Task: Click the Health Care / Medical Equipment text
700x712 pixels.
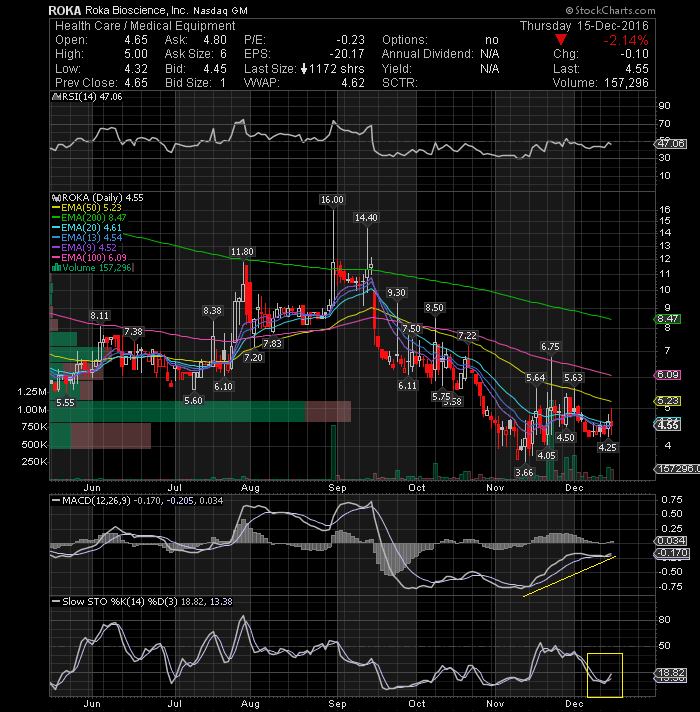Action: pyautogui.click(x=145, y=26)
